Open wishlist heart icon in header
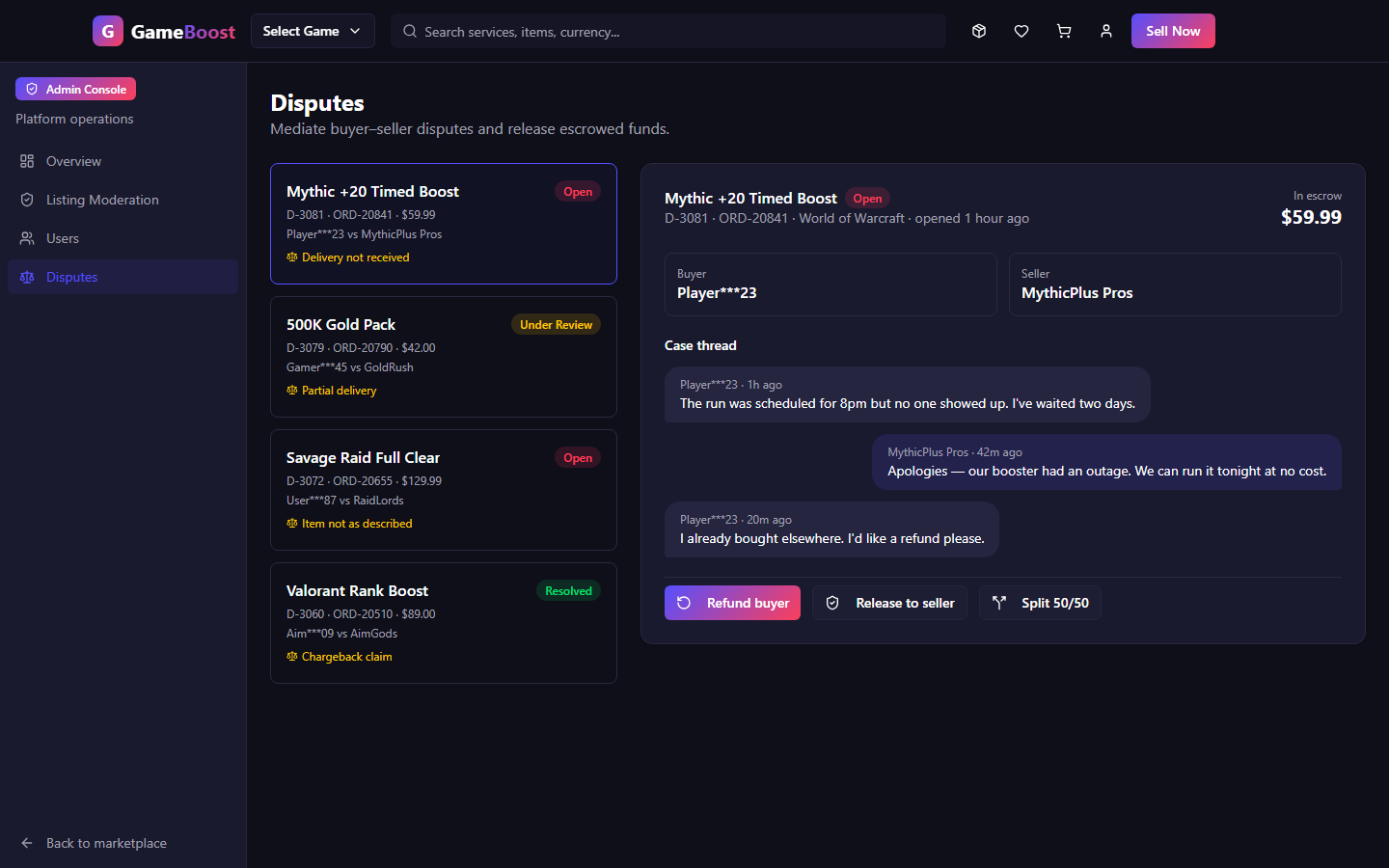The height and width of the screenshot is (868, 1389). point(1021,31)
